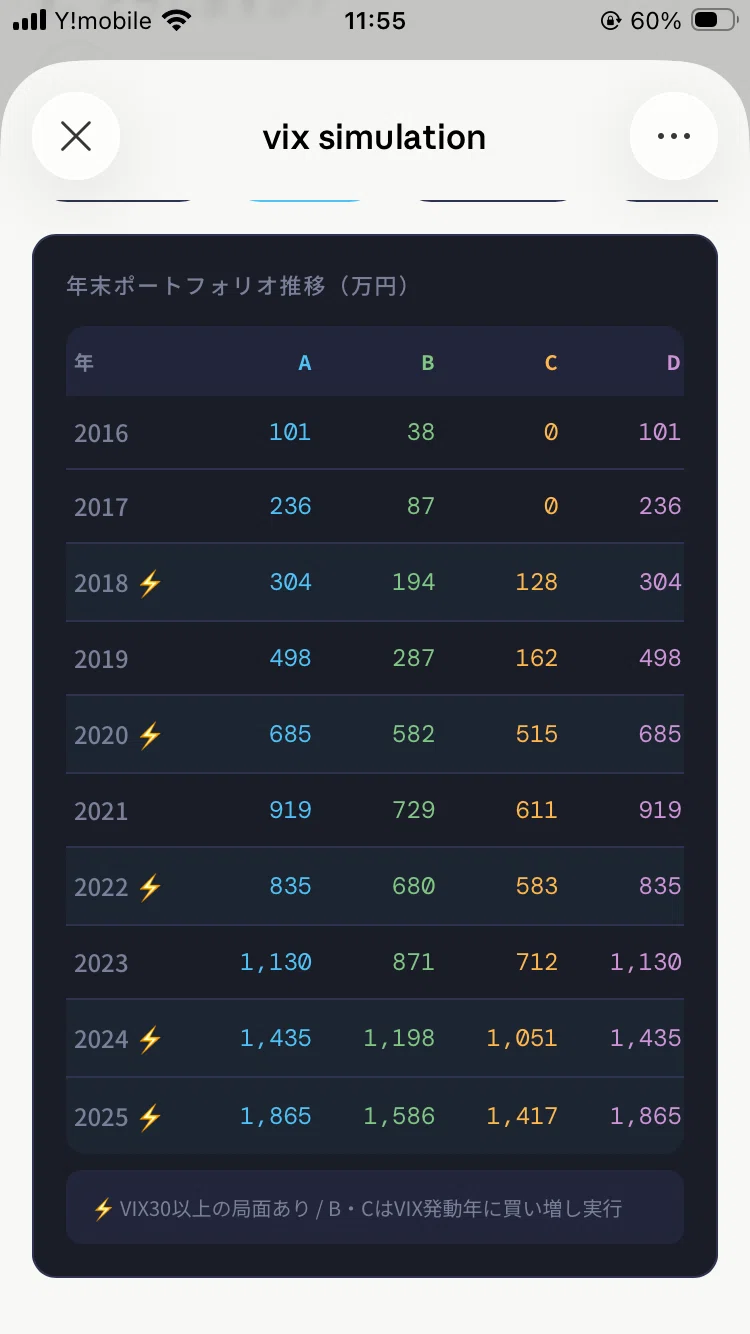This screenshot has height=1334, width=750.
Task: Tap the lightning icon beside 2022
Action: 149,887
